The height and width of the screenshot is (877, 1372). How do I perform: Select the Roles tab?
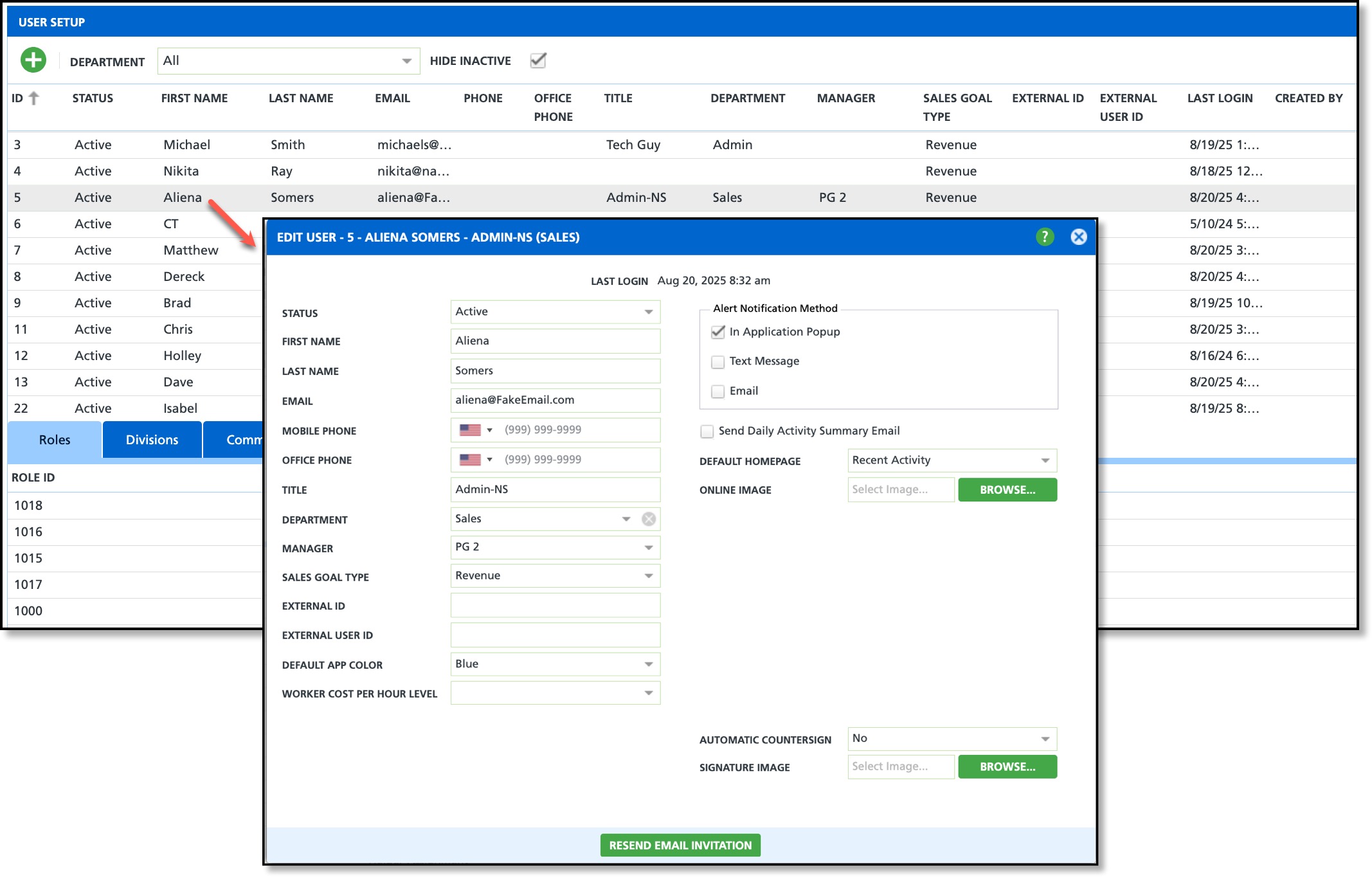point(55,440)
